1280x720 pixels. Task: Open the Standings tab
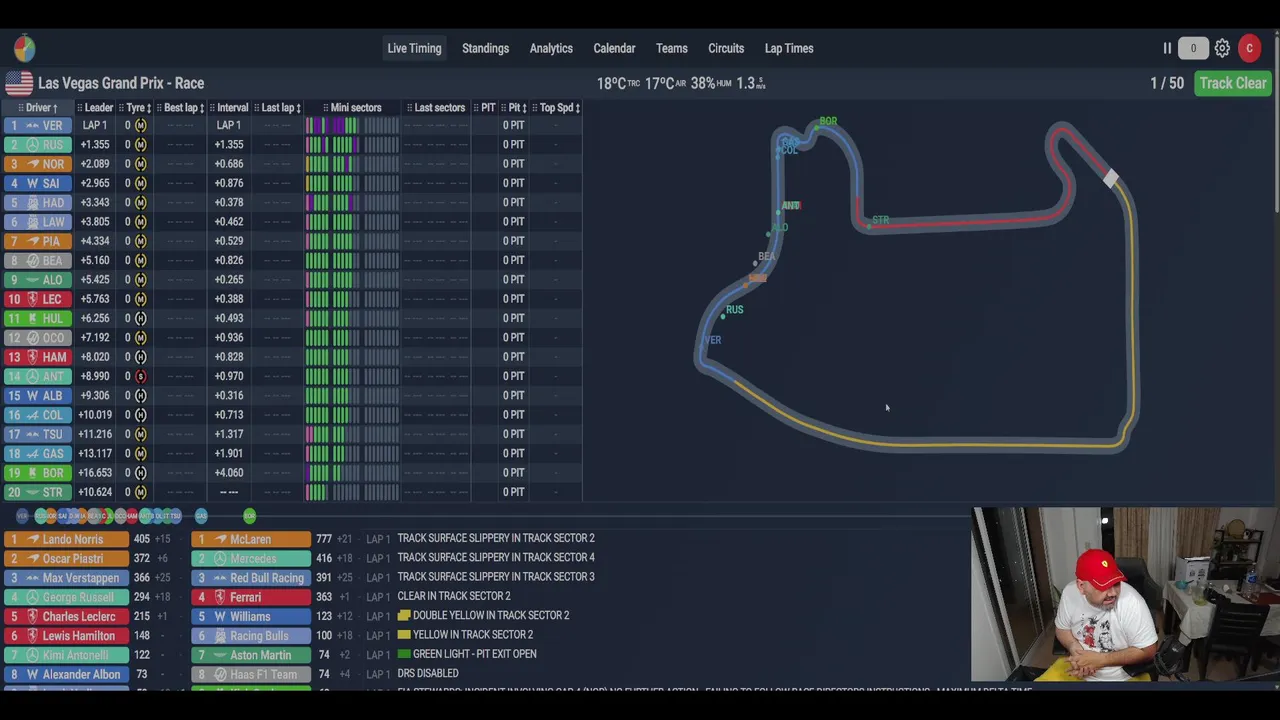[x=485, y=48]
